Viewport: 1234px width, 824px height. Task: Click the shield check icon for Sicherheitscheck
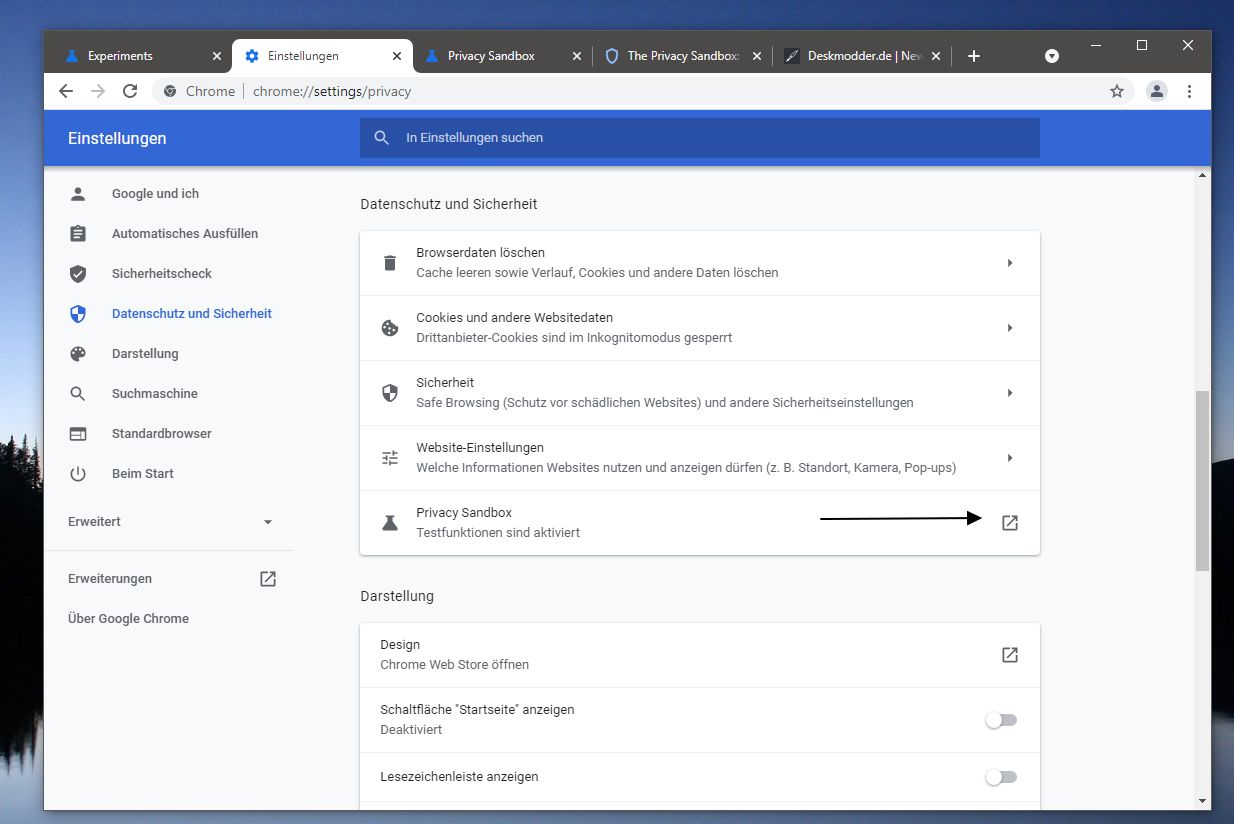78,274
